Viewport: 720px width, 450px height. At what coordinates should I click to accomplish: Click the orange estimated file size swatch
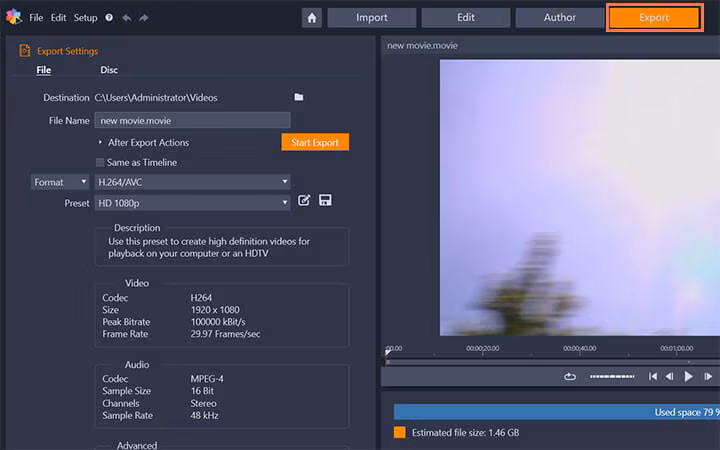pyautogui.click(x=399, y=433)
